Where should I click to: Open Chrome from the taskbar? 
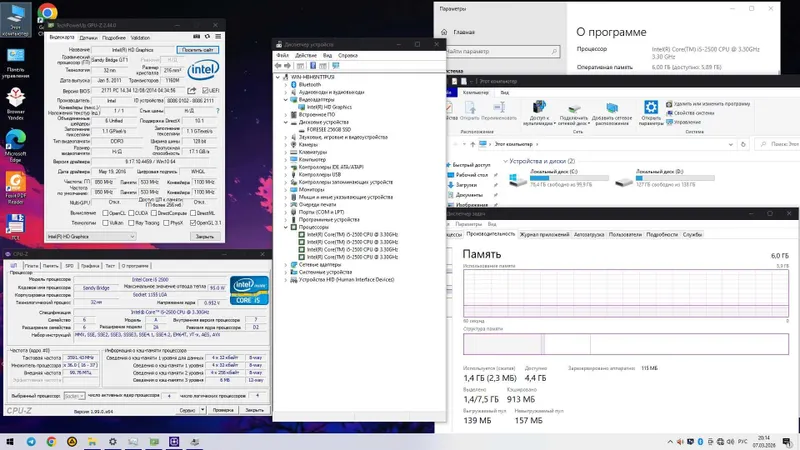point(51,442)
